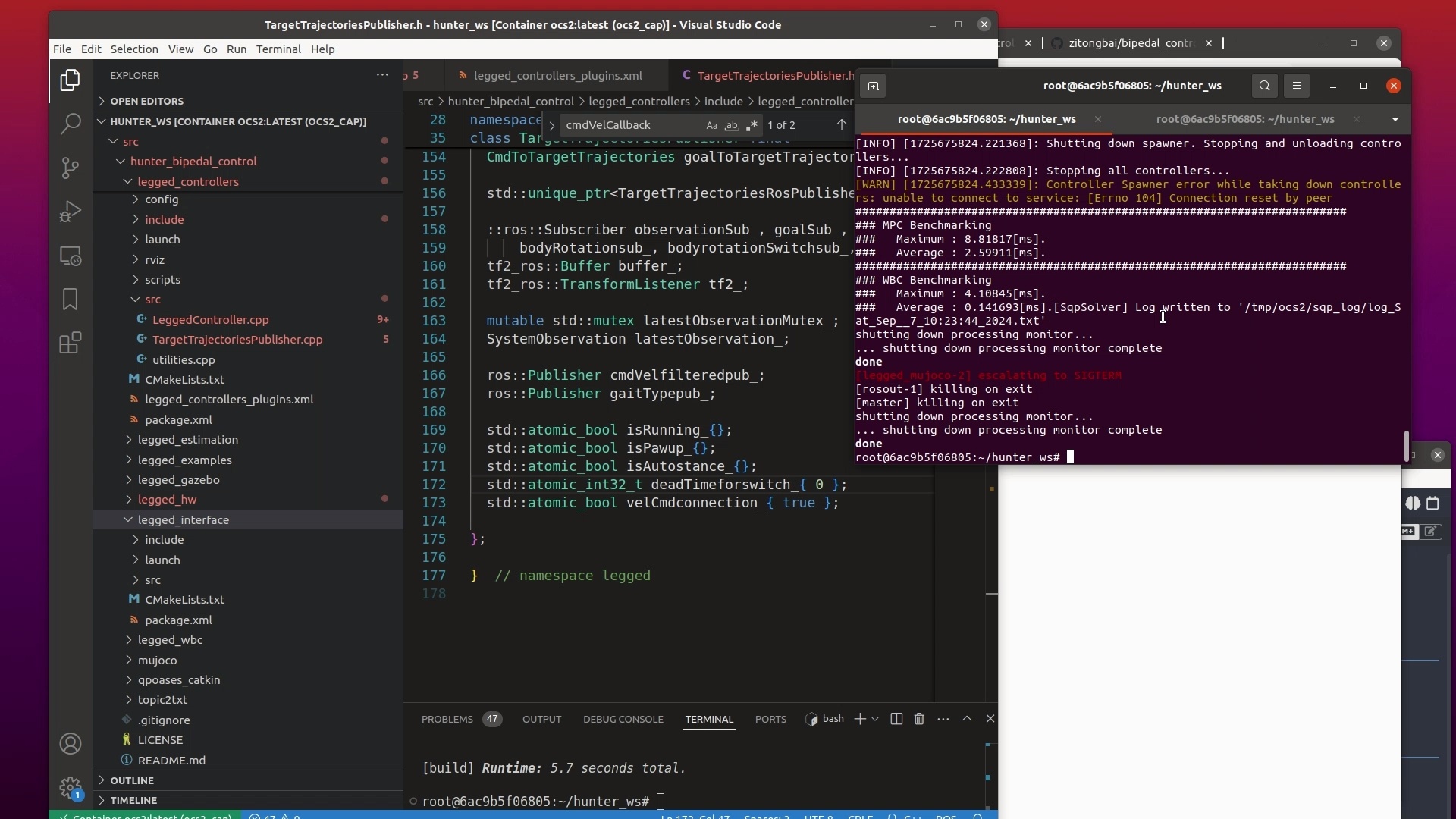Toggle Match Whole Word option
This screenshot has width=1456, height=819.
point(732,125)
